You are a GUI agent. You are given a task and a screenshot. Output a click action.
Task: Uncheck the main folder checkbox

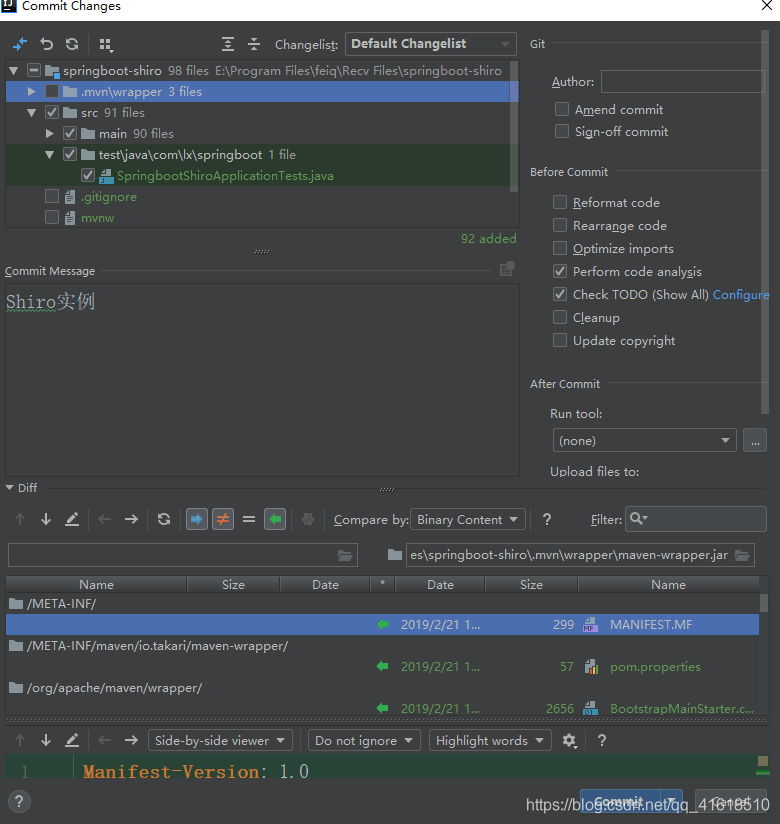click(70, 133)
